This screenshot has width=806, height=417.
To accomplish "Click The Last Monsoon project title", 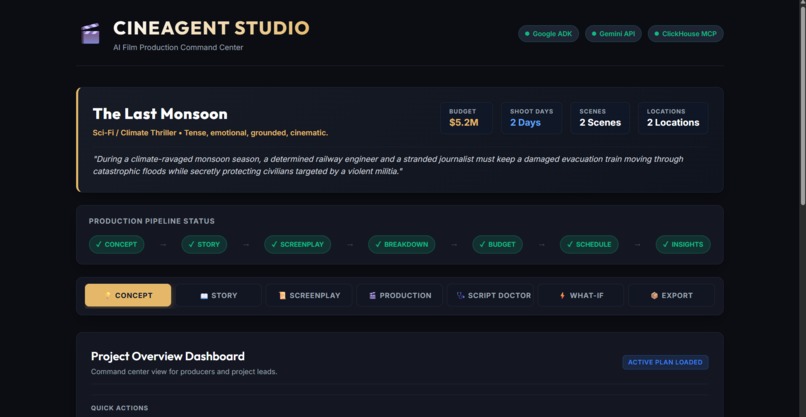I will (x=160, y=114).
